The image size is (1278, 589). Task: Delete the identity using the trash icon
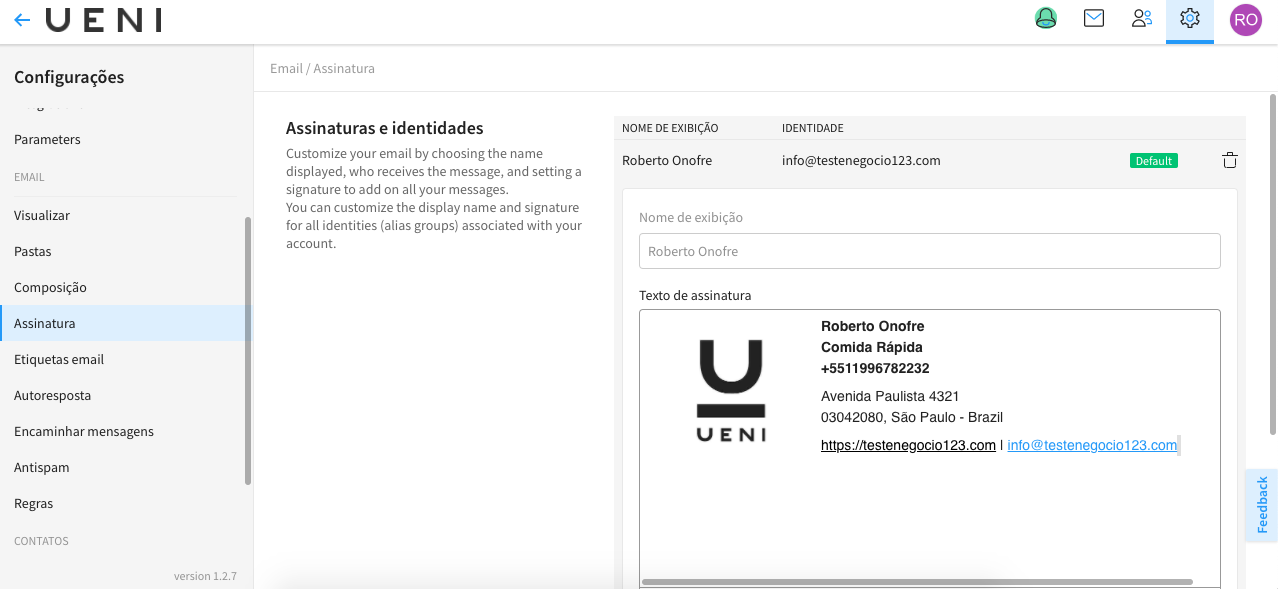point(1229,159)
